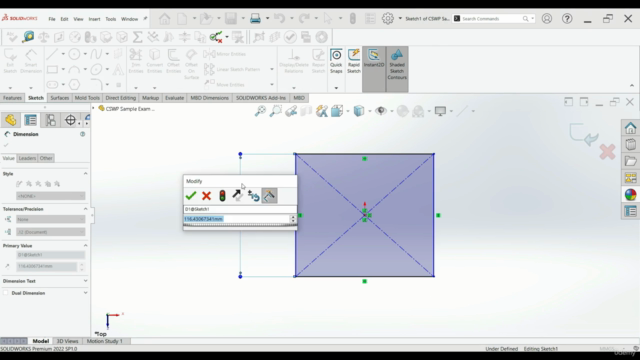640x360 pixels.
Task: Click the View Orientation cube icon
Action: tap(337, 111)
